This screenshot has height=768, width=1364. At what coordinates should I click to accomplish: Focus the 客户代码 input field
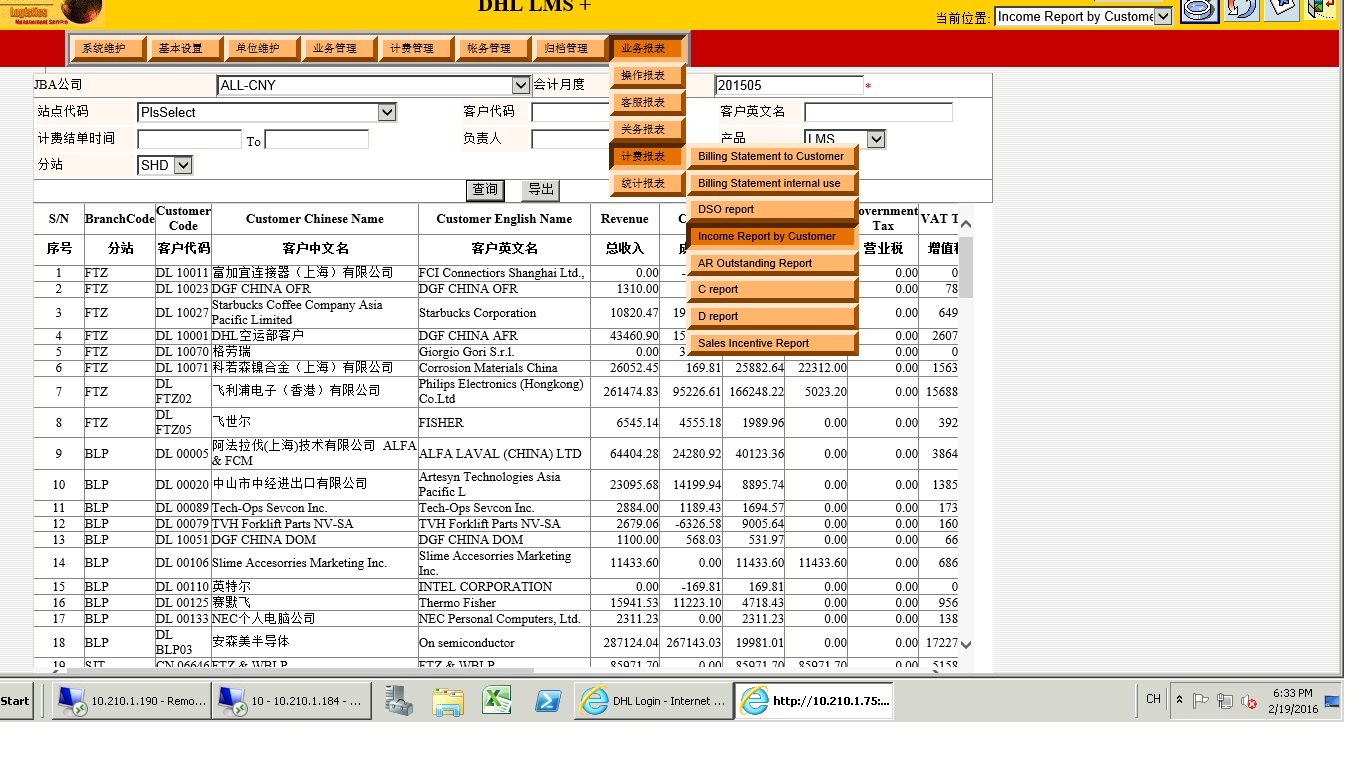[570, 113]
